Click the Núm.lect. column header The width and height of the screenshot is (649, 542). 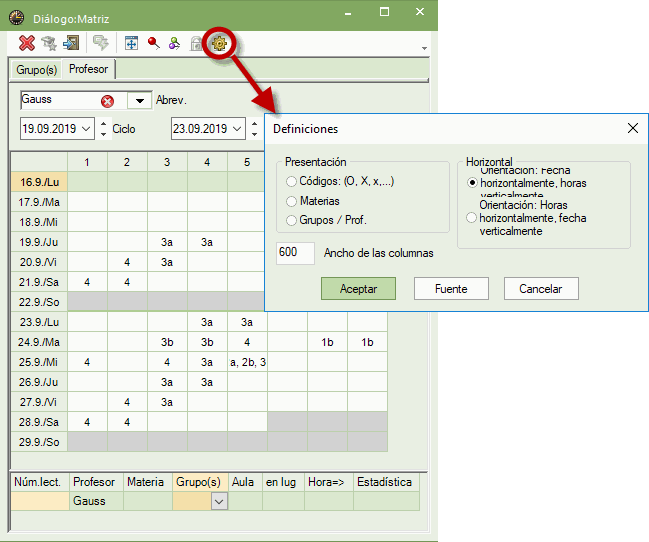pyautogui.click(x=40, y=482)
